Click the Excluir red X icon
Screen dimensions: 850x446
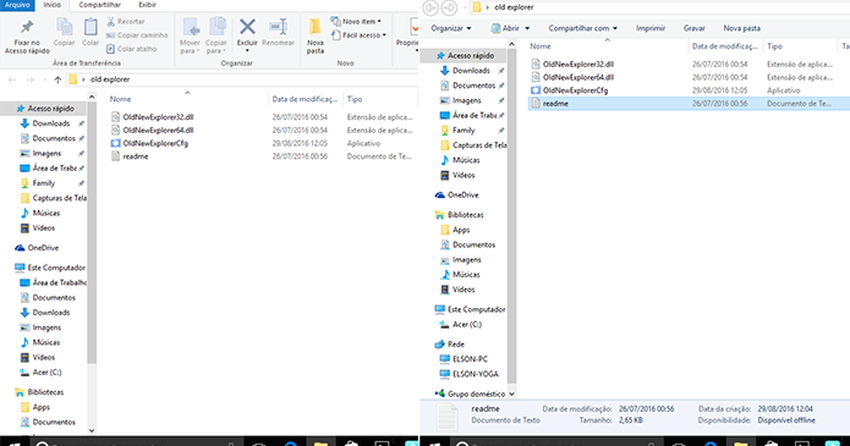(x=247, y=27)
